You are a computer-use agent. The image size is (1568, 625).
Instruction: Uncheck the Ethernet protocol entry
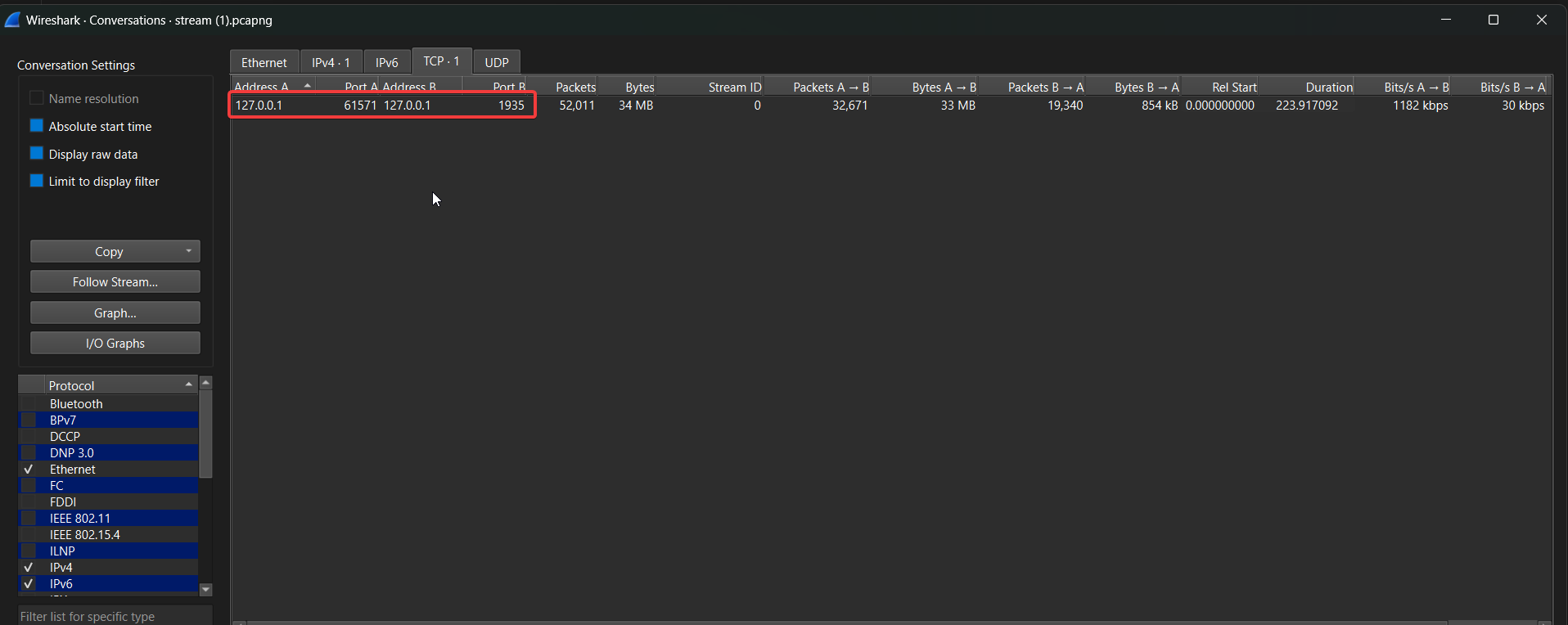29,469
